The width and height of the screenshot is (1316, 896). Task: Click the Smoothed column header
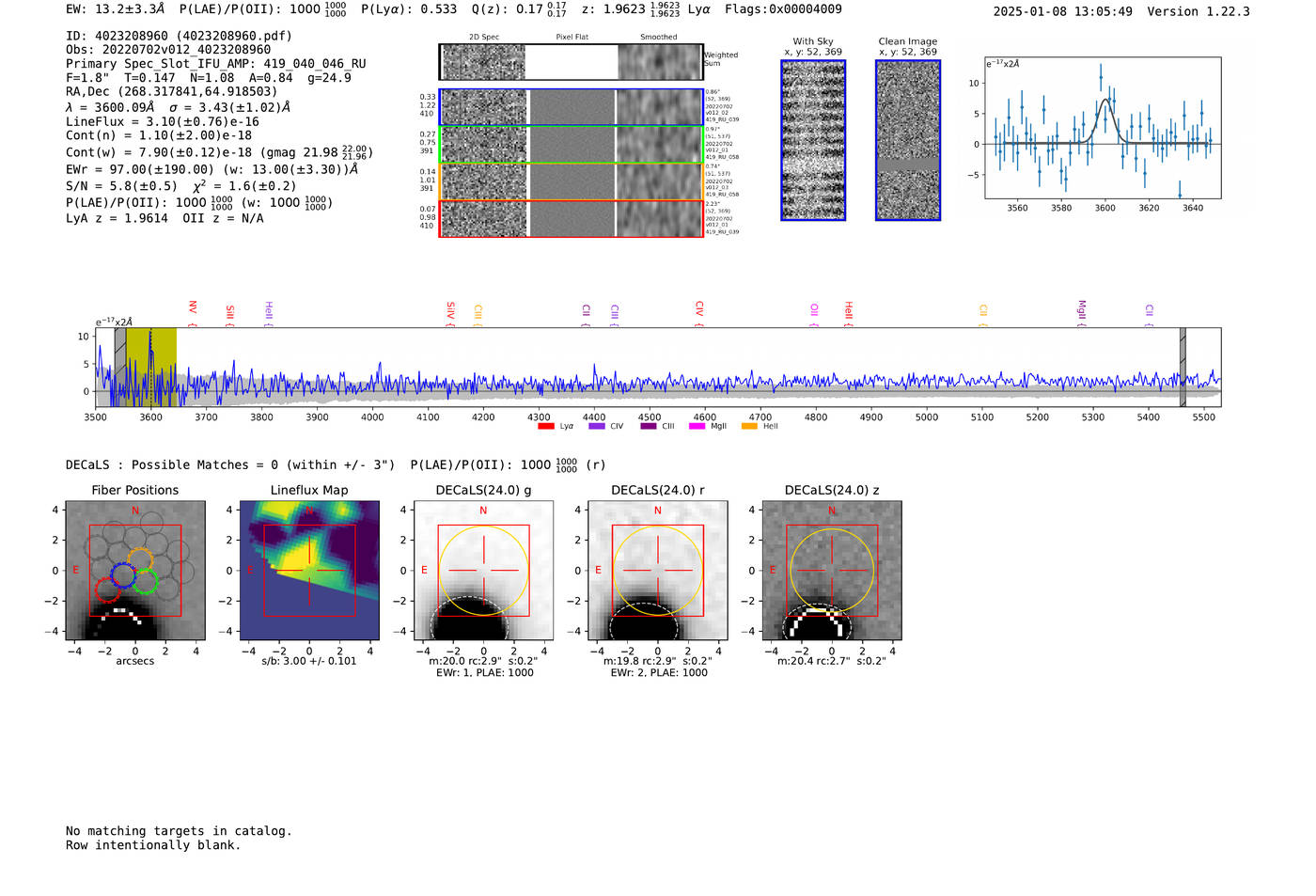point(658,38)
